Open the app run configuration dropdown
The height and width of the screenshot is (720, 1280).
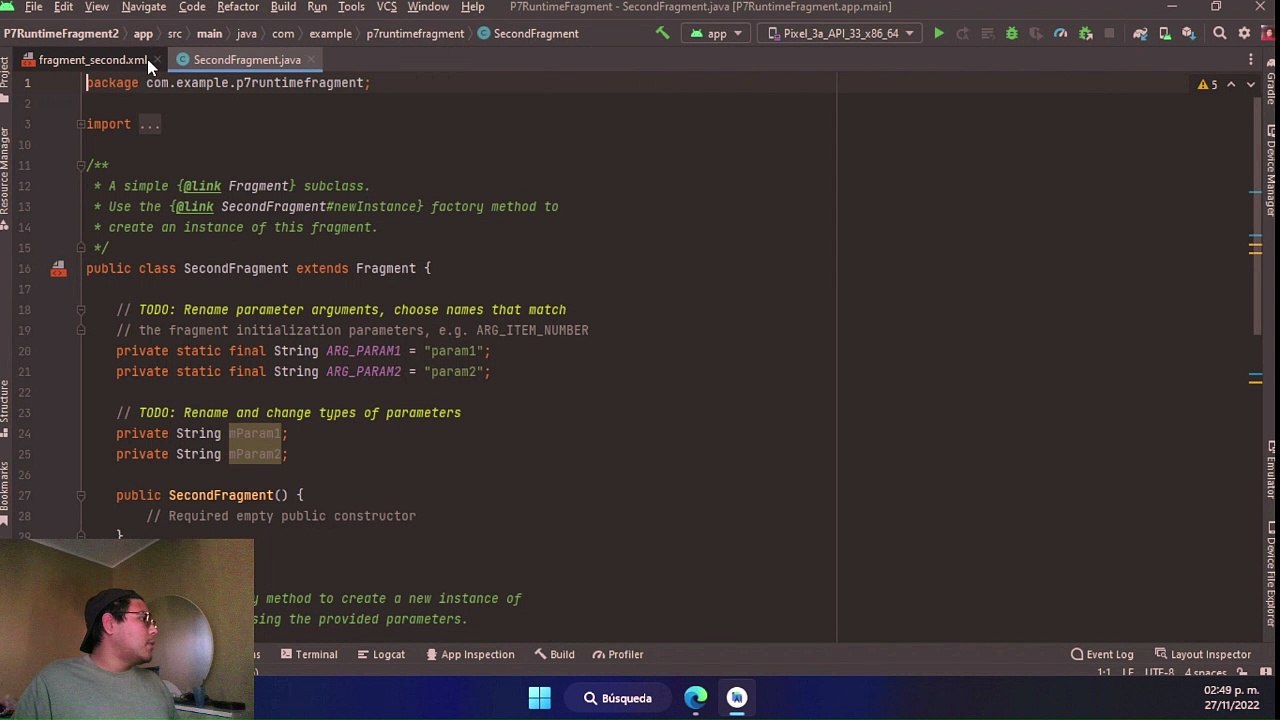[x=717, y=34]
